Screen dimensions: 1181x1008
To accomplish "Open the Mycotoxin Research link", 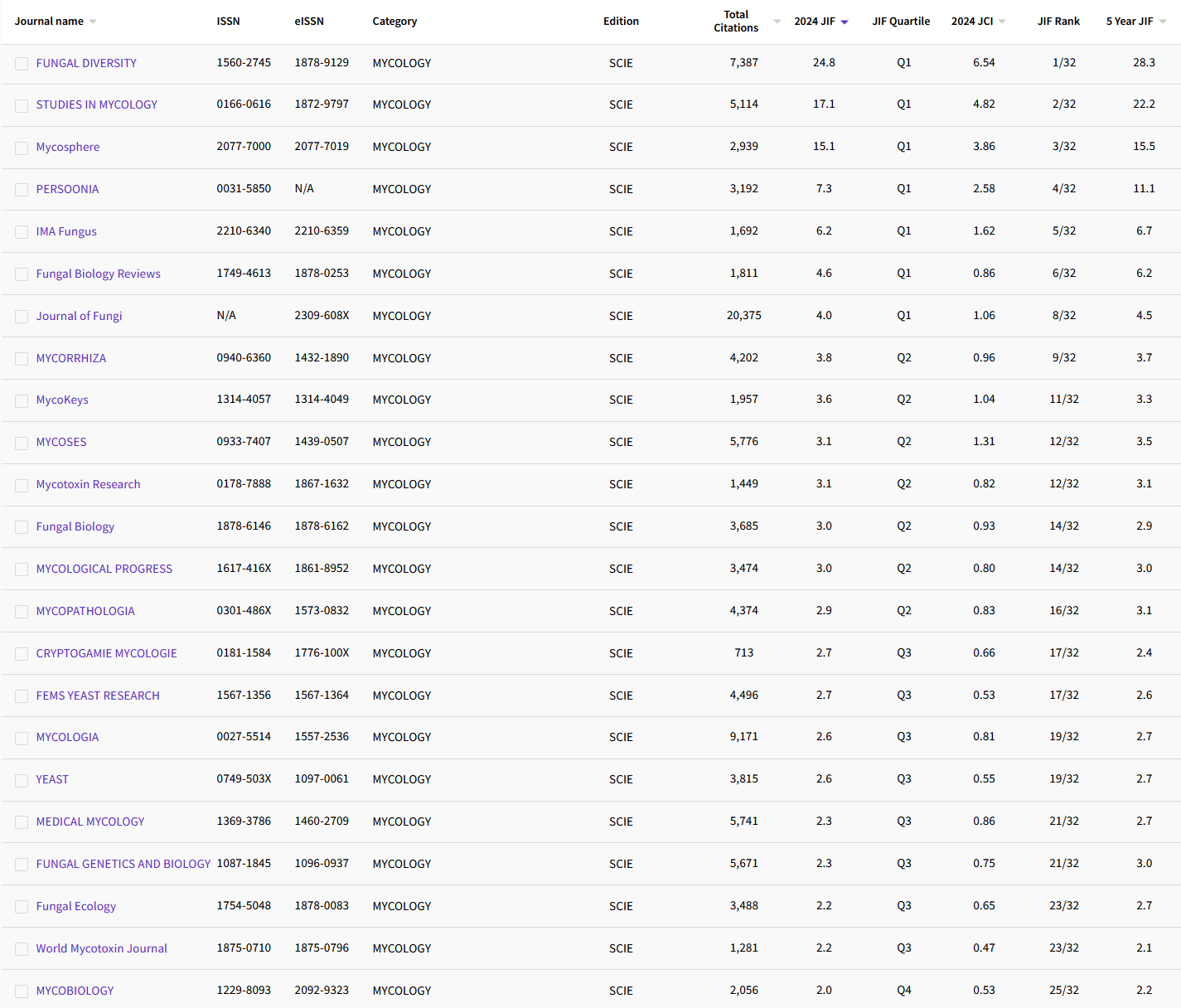I will (88, 484).
